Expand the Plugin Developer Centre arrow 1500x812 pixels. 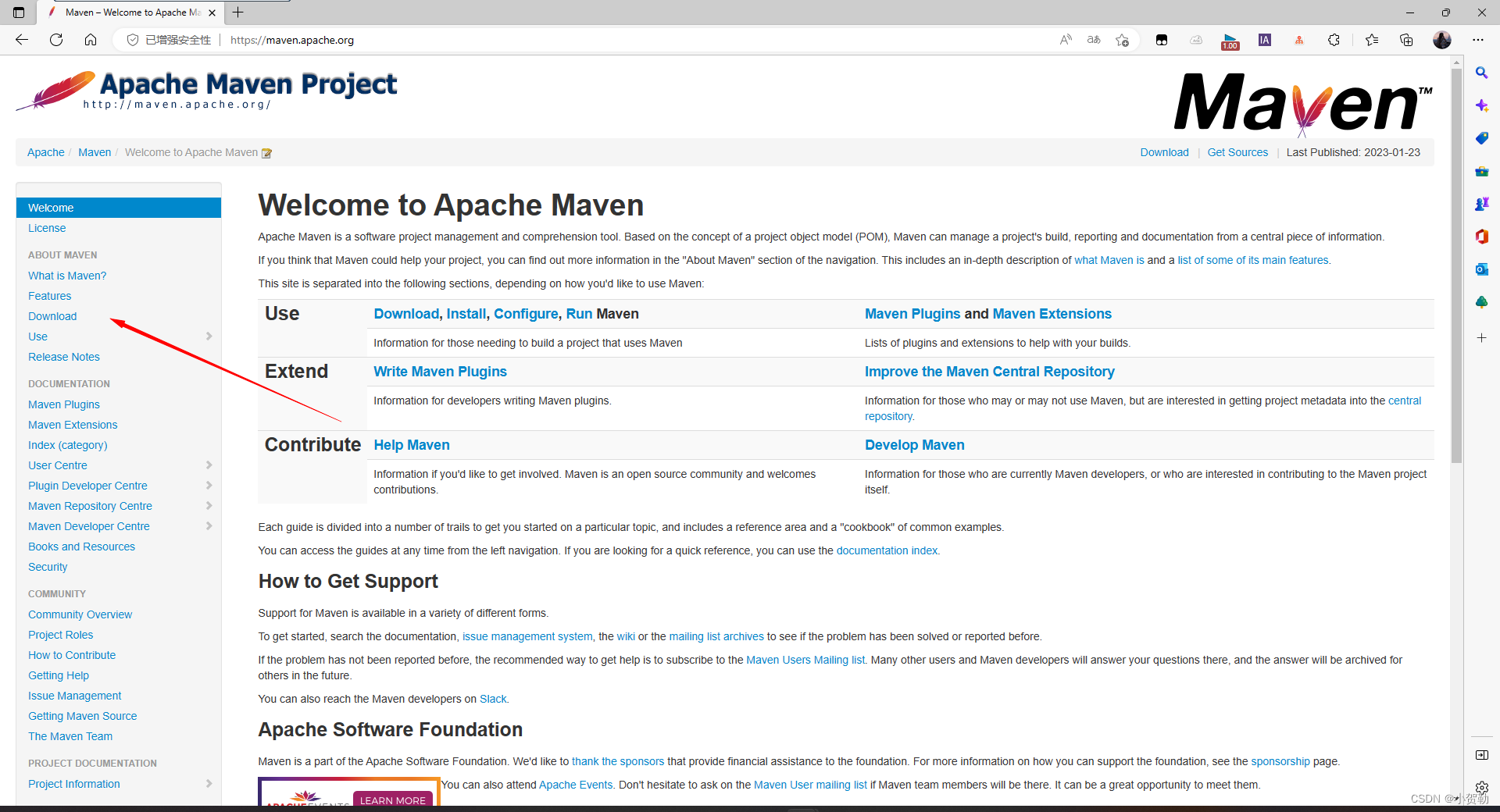[x=209, y=486]
